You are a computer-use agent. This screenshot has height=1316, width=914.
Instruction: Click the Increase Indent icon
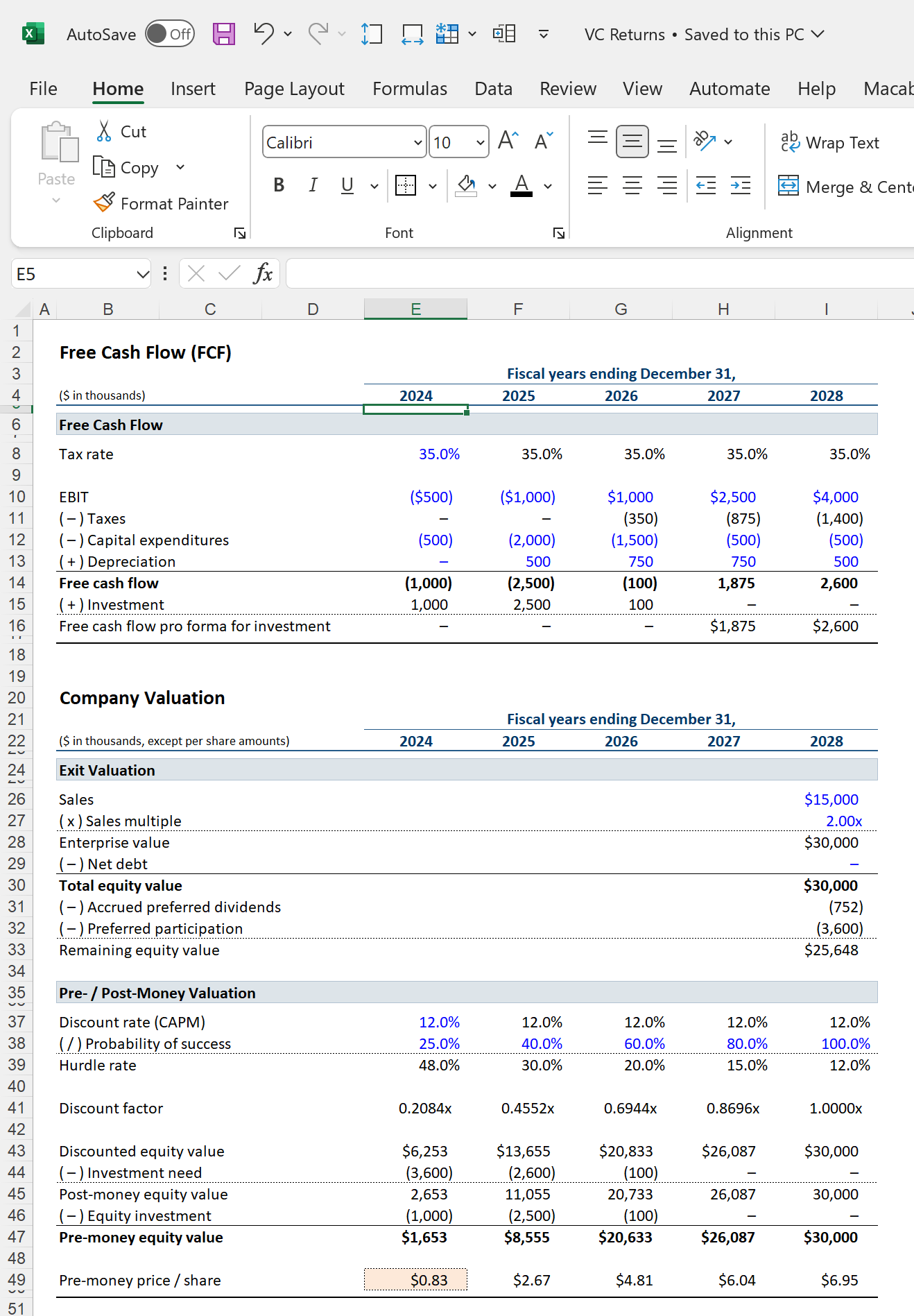tap(740, 185)
